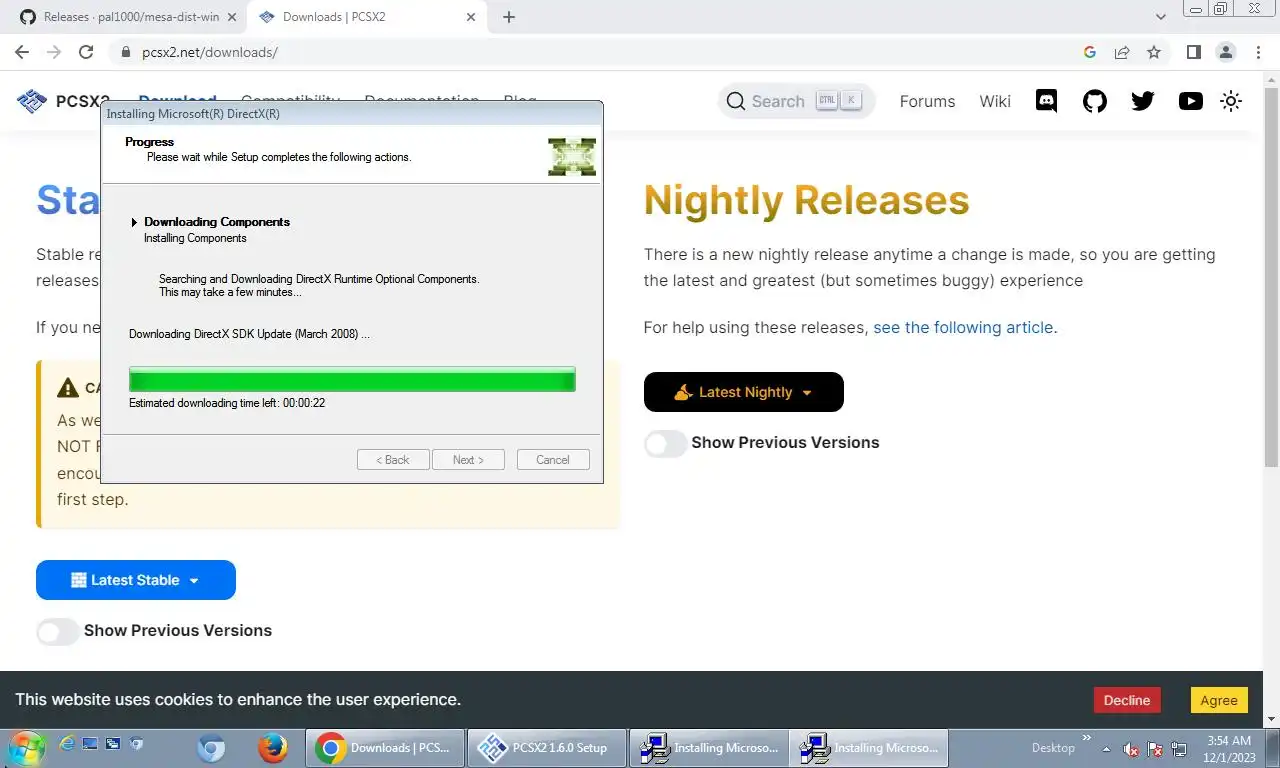The height and width of the screenshot is (768, 1280).
Task: Click Show desktop icon in quick launch
Action: tap(90, 744)
